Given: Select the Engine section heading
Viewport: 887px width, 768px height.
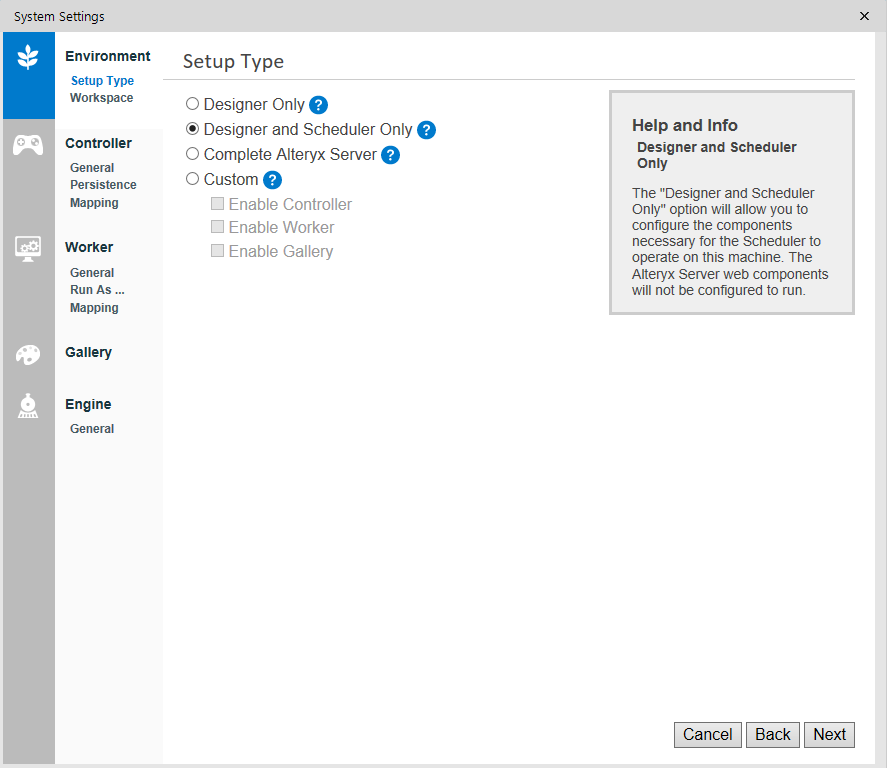Looking at the screenshot, I should (88, 404).
